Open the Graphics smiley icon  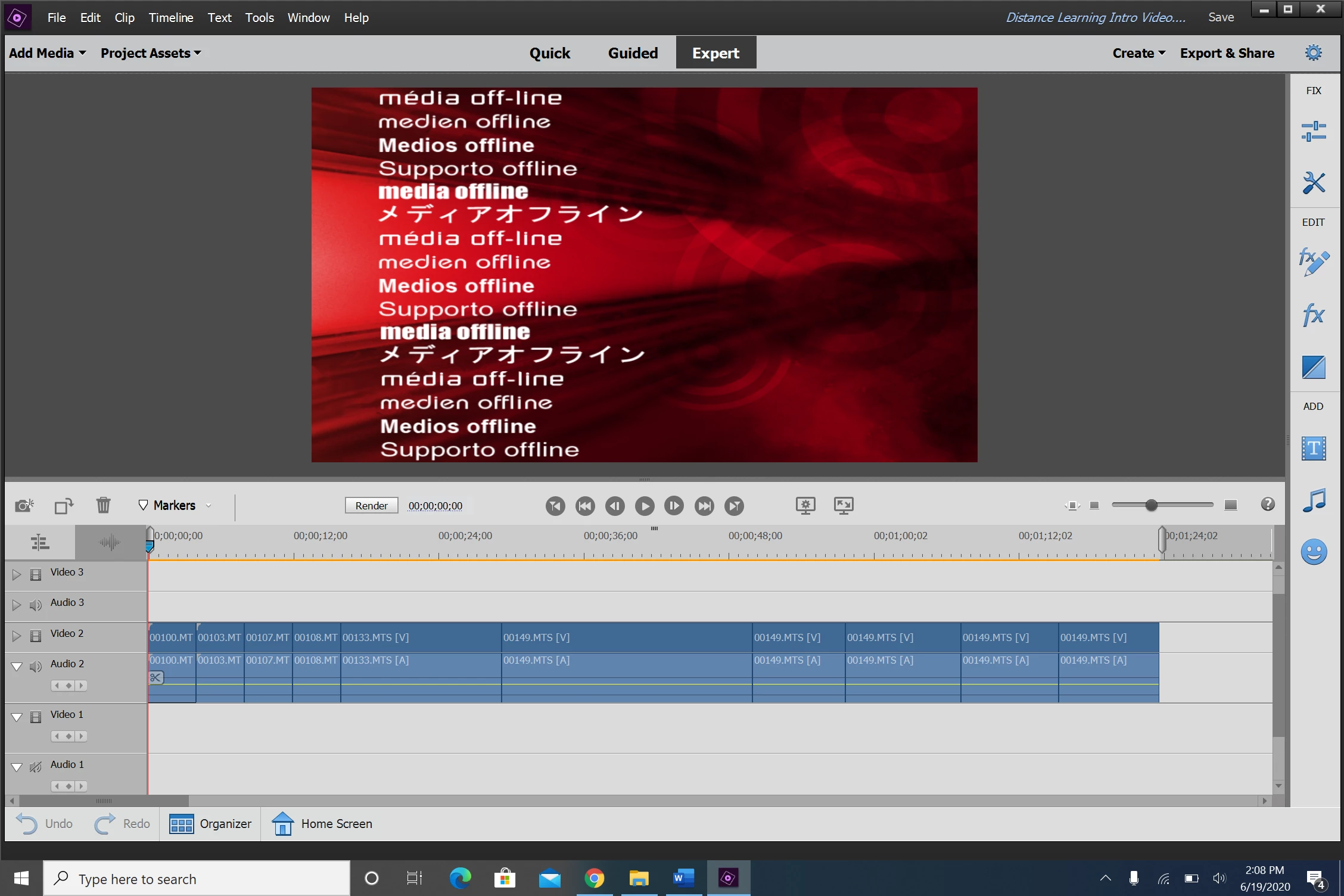pyautogui.click(x=1313, y=552)
